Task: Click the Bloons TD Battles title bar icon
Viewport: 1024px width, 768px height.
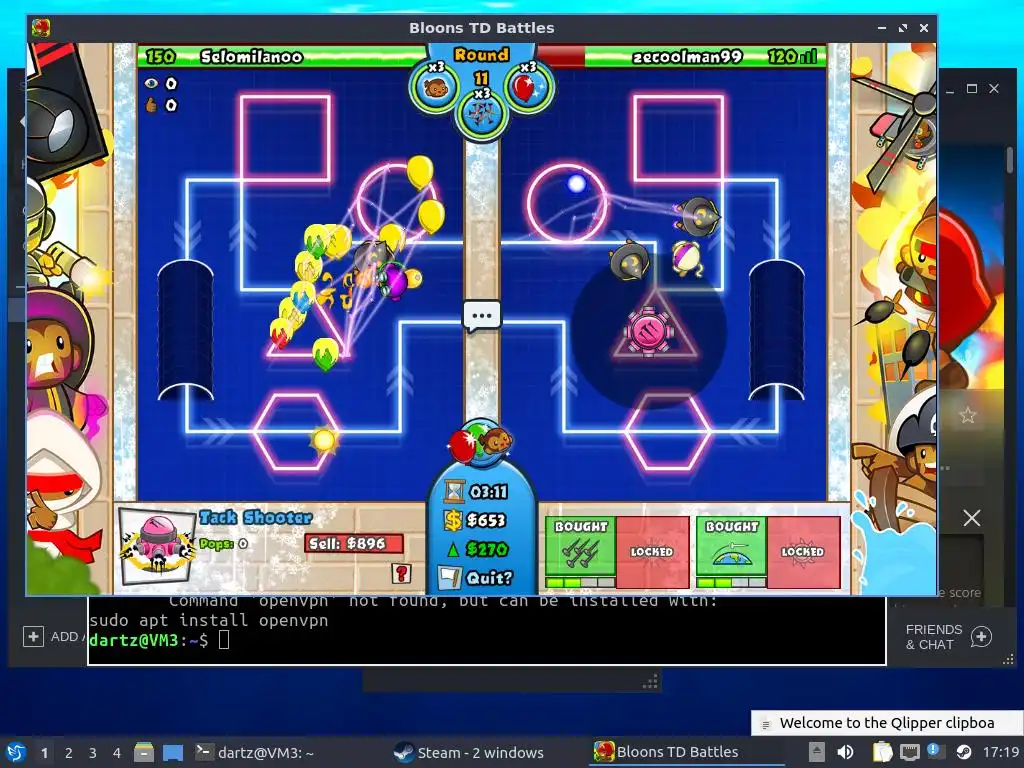Action: pos(41,28)
